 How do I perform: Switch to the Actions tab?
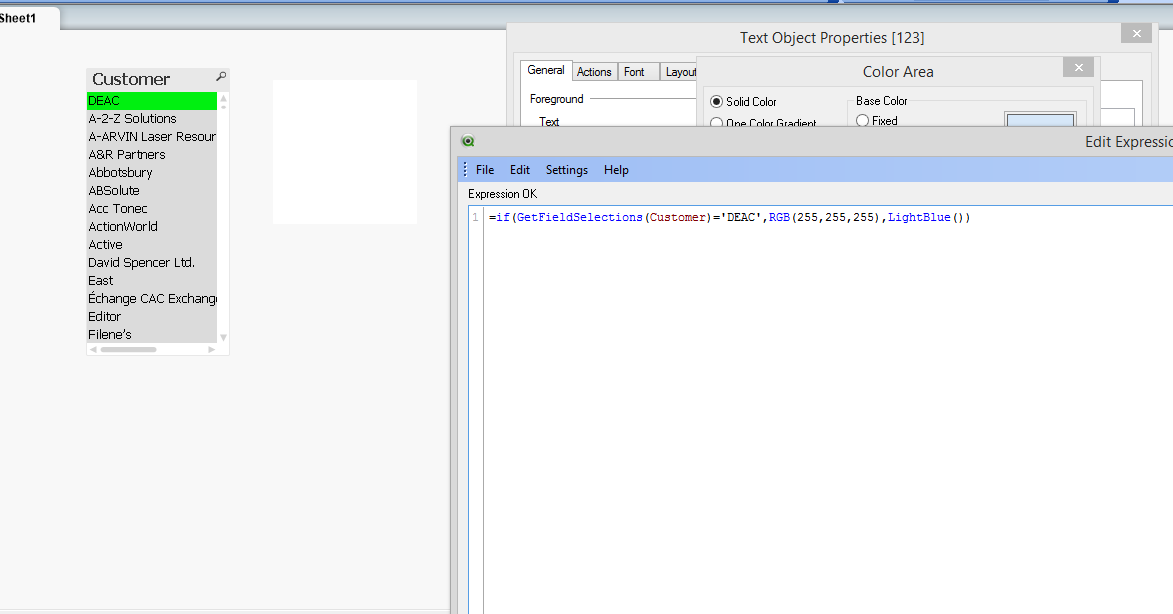pyautogui.click(x=594, y=72)
